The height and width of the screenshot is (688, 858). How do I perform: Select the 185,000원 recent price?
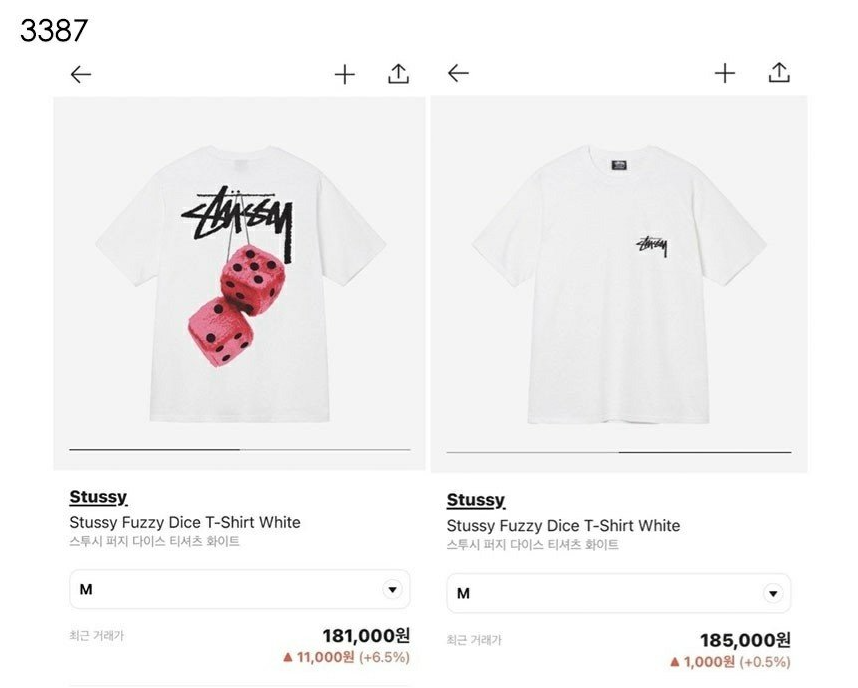(x=745, y=640)
